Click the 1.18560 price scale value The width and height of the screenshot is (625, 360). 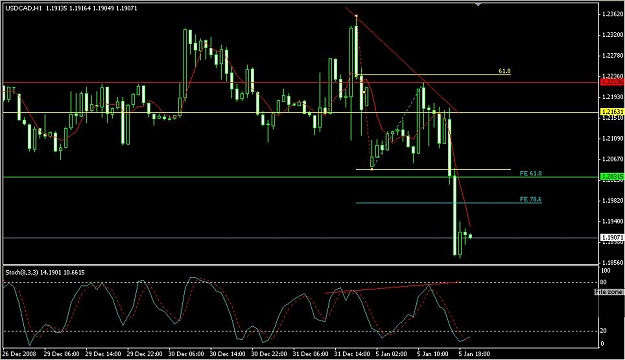pyautogui.click(x=612, y=263)
